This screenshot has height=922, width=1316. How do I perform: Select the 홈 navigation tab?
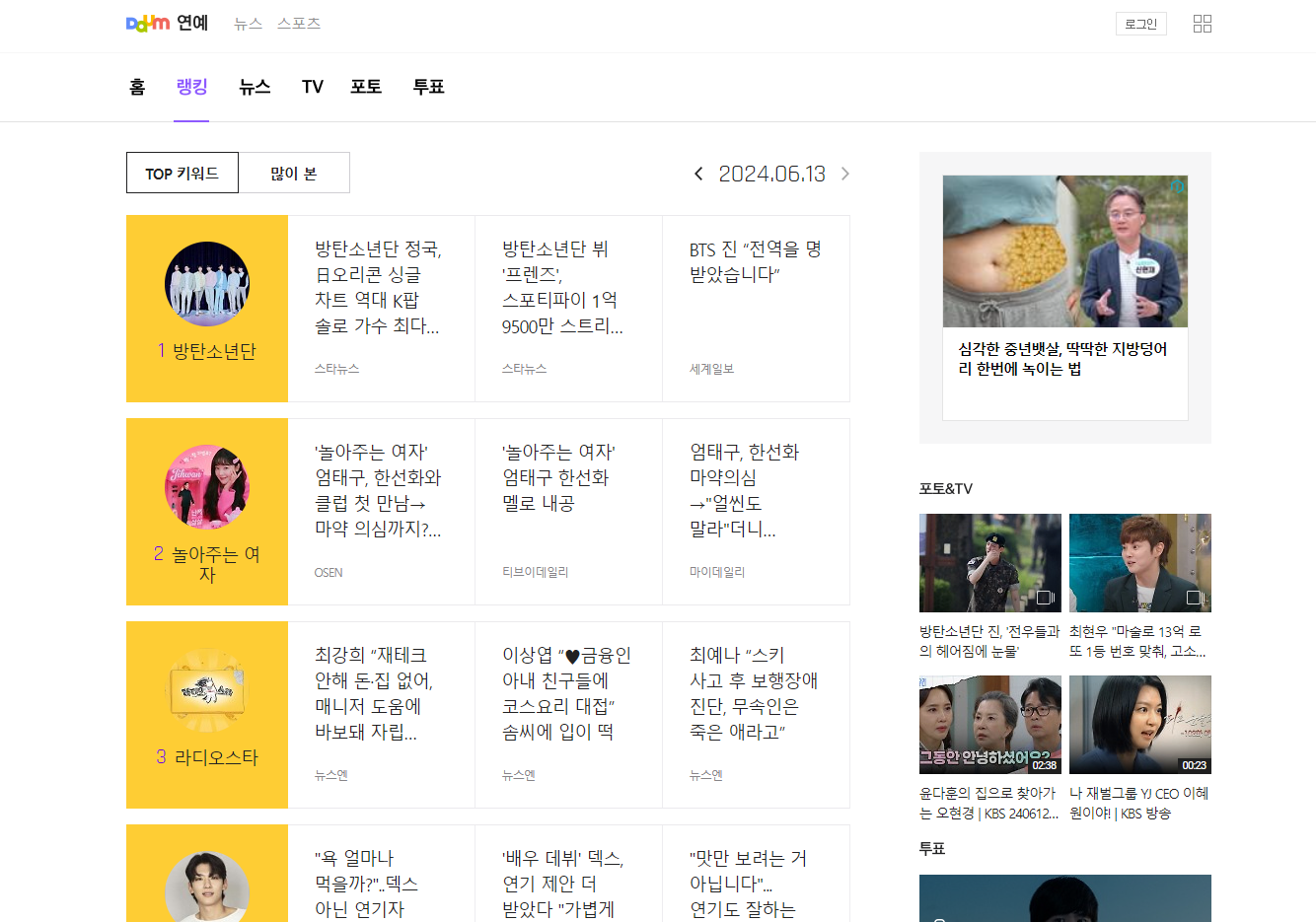tap(137, 87)
